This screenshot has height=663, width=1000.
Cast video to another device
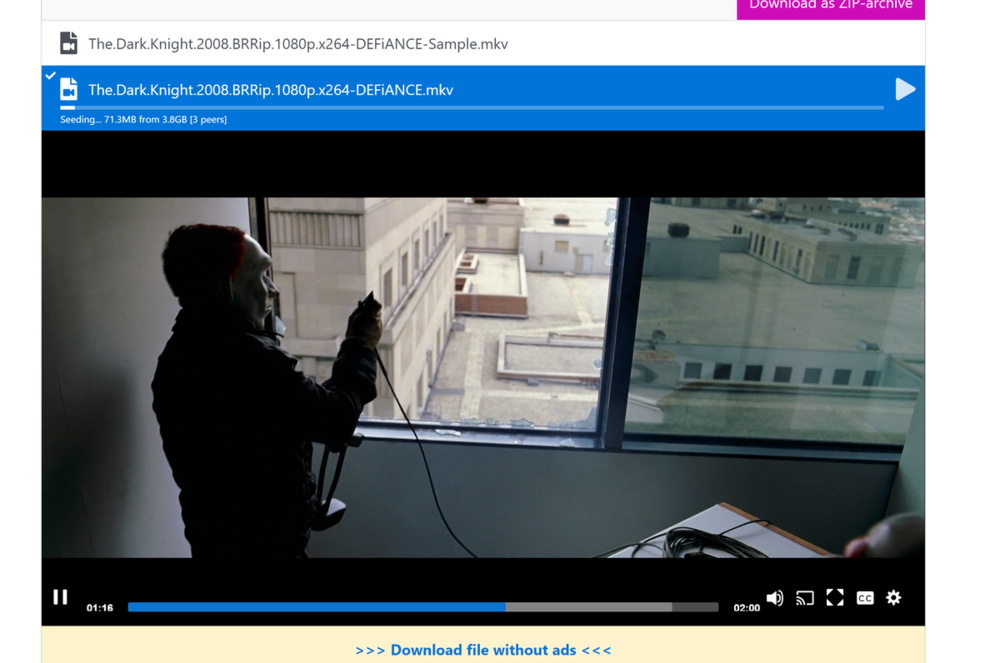(x=805, y=598)
